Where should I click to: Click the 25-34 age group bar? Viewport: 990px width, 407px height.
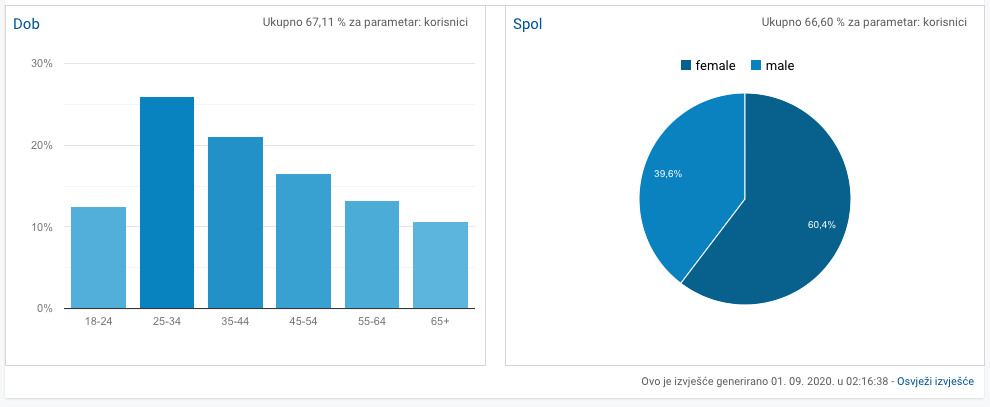click(167, 203)
